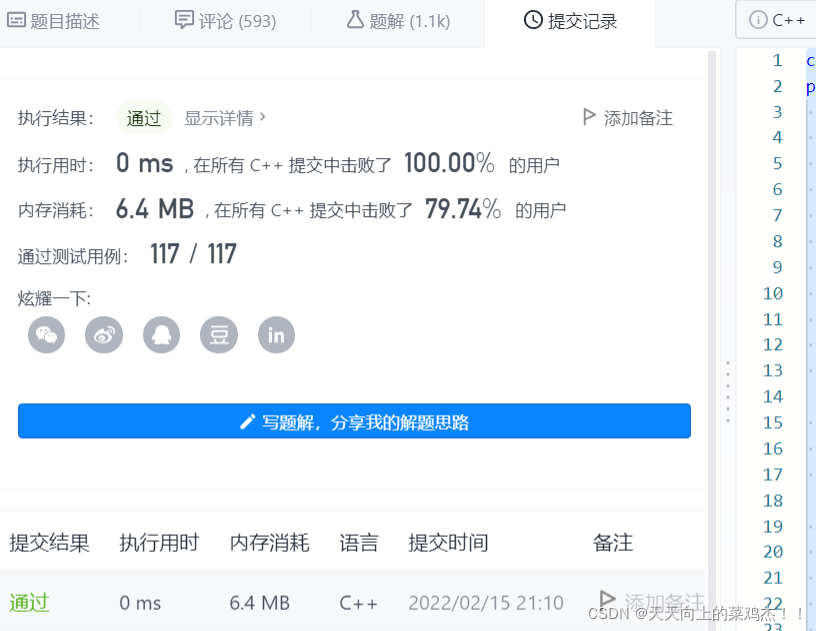Click the LinkedIn share icon
The image size is (816, 631).
(x=276, y=335)
